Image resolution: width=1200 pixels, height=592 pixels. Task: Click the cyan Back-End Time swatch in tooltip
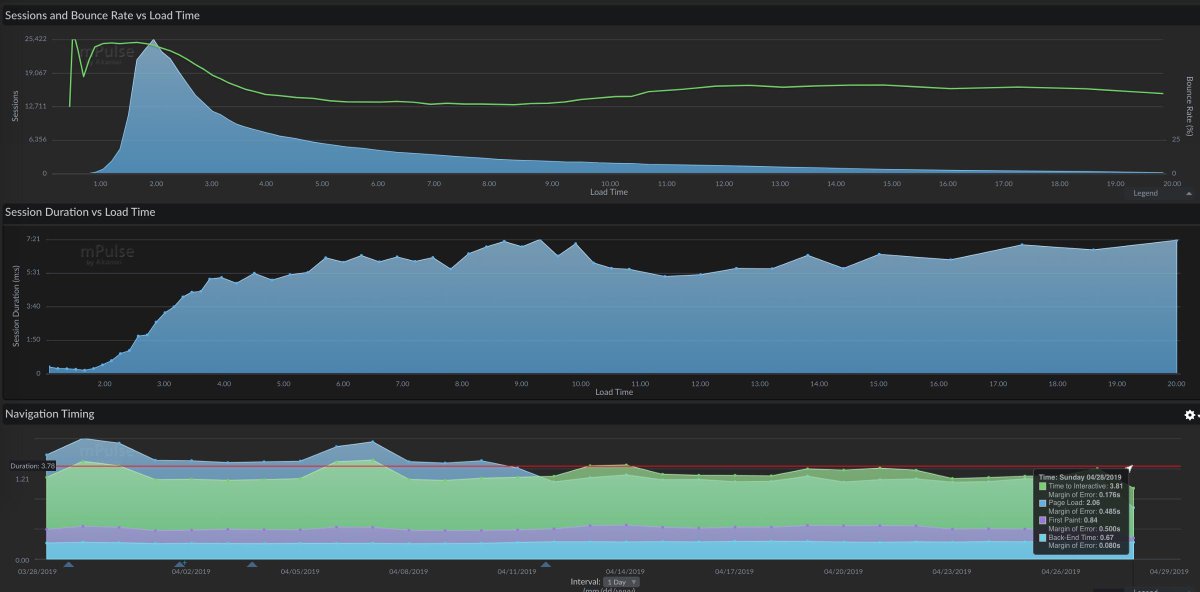[x=1043, y=537]
